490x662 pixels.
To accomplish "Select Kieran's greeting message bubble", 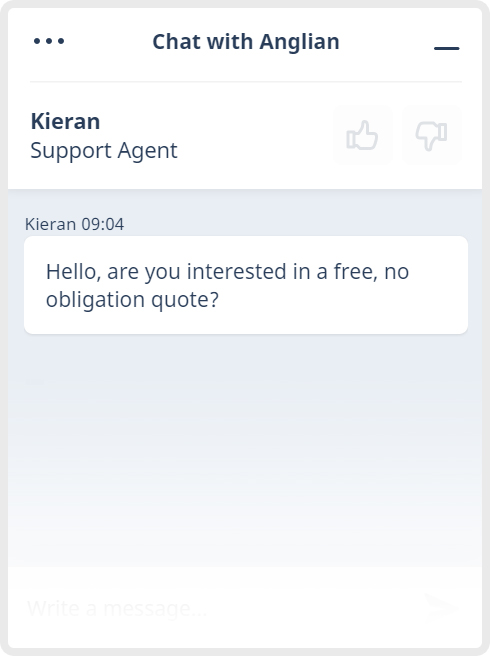I will click(x=246, y=285).
